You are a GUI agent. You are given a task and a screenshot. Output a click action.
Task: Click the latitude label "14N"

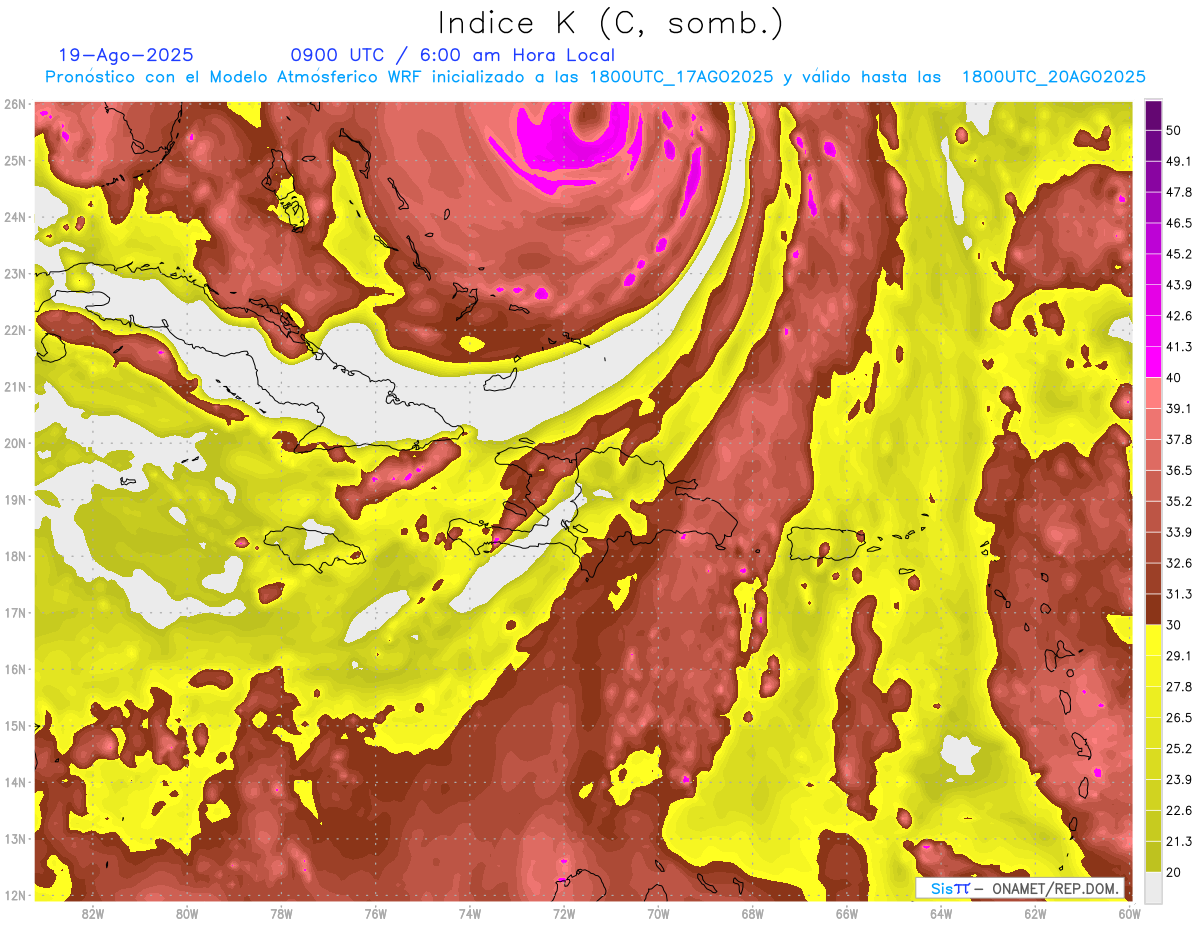coord(14,782)
